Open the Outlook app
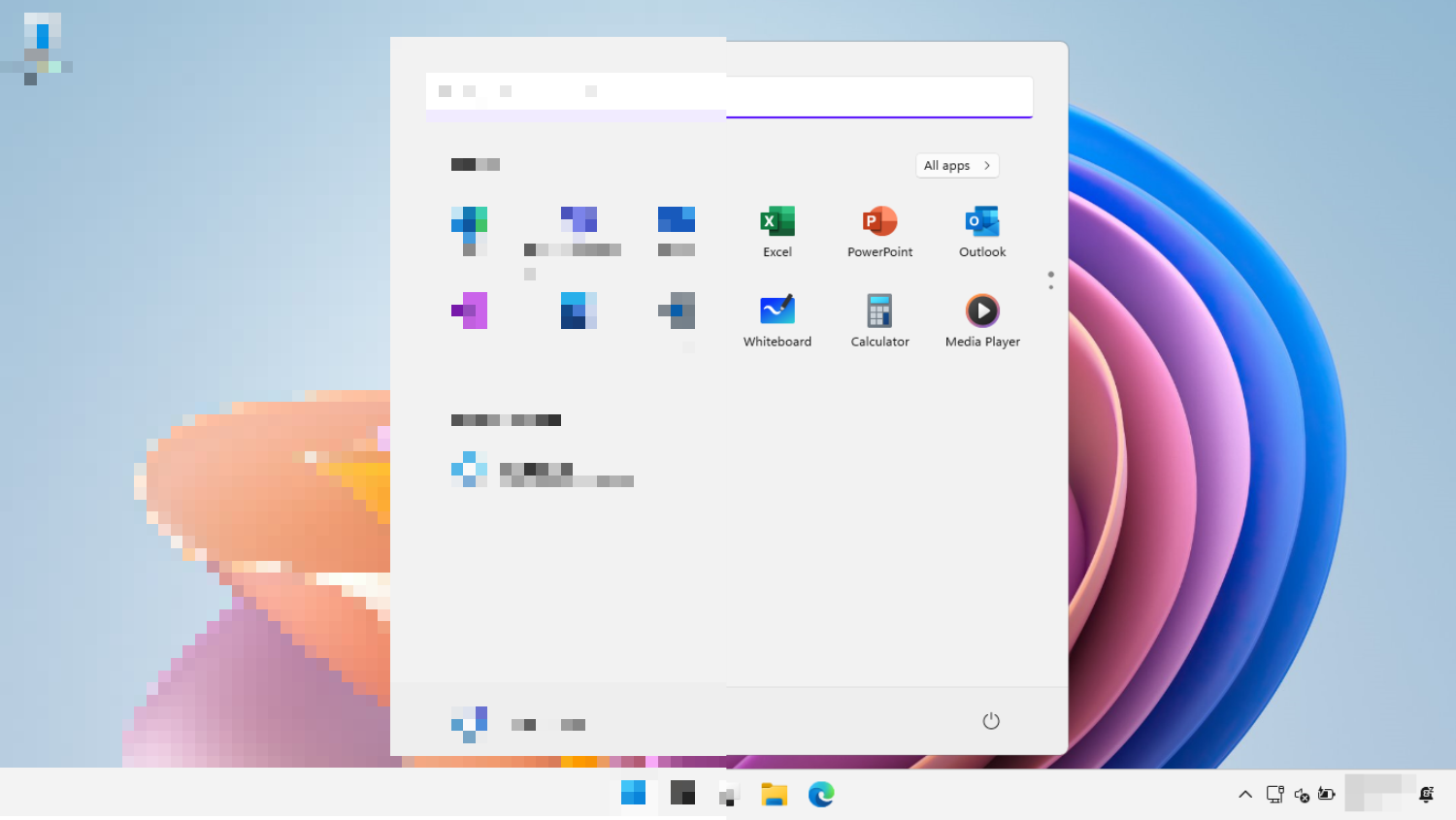1456x820 pixels. tap(982, 232)
